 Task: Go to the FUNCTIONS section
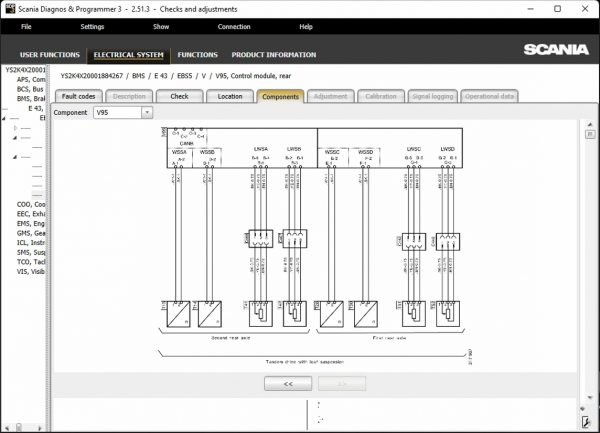point(197,55)
